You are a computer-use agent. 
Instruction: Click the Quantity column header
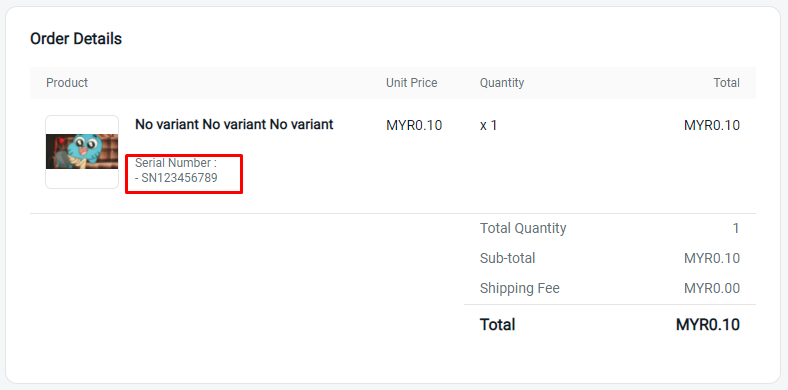pyautogui.click(x=502, y=83)
